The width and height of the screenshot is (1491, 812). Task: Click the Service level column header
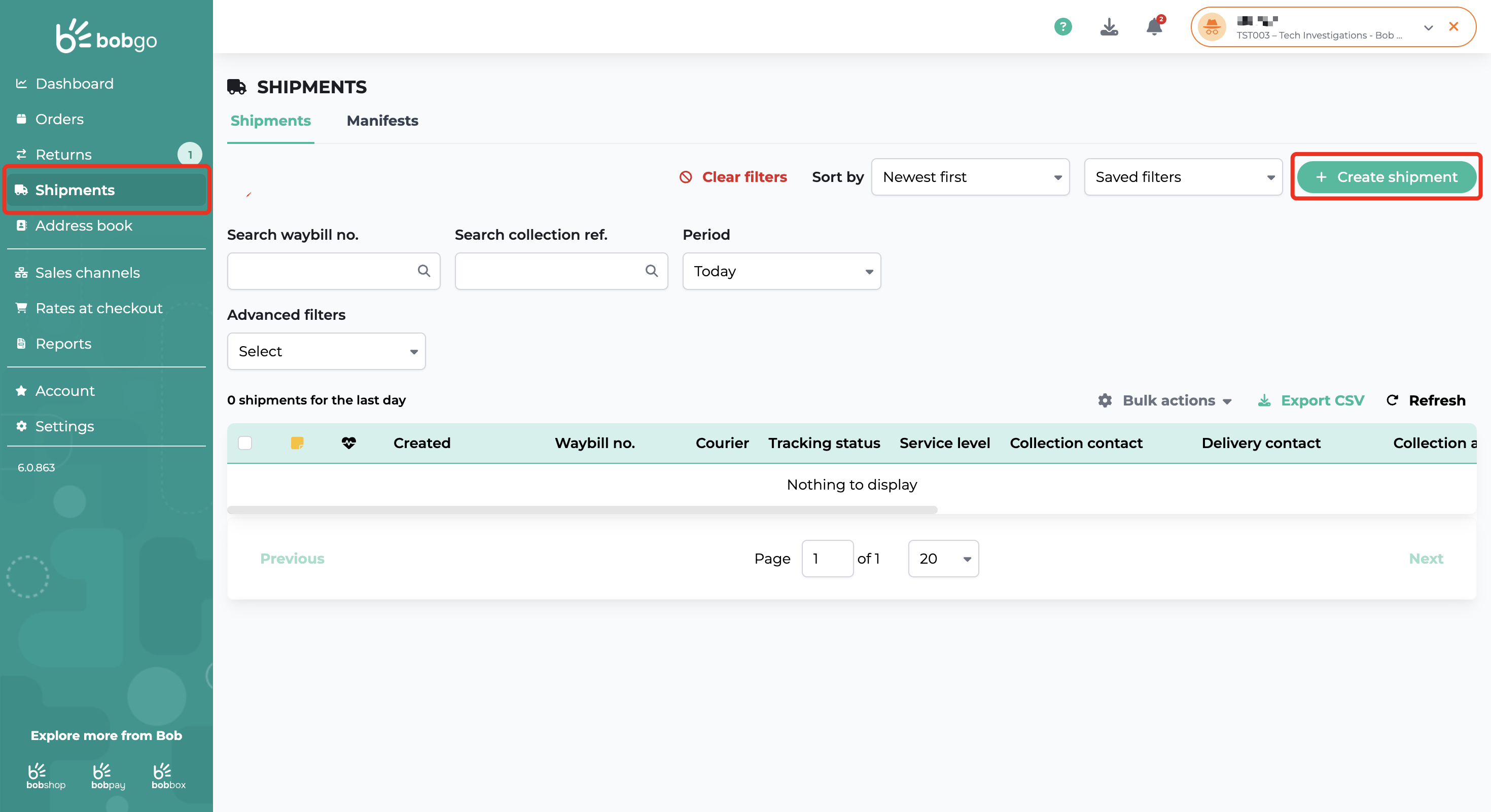(x=945, y=443)
